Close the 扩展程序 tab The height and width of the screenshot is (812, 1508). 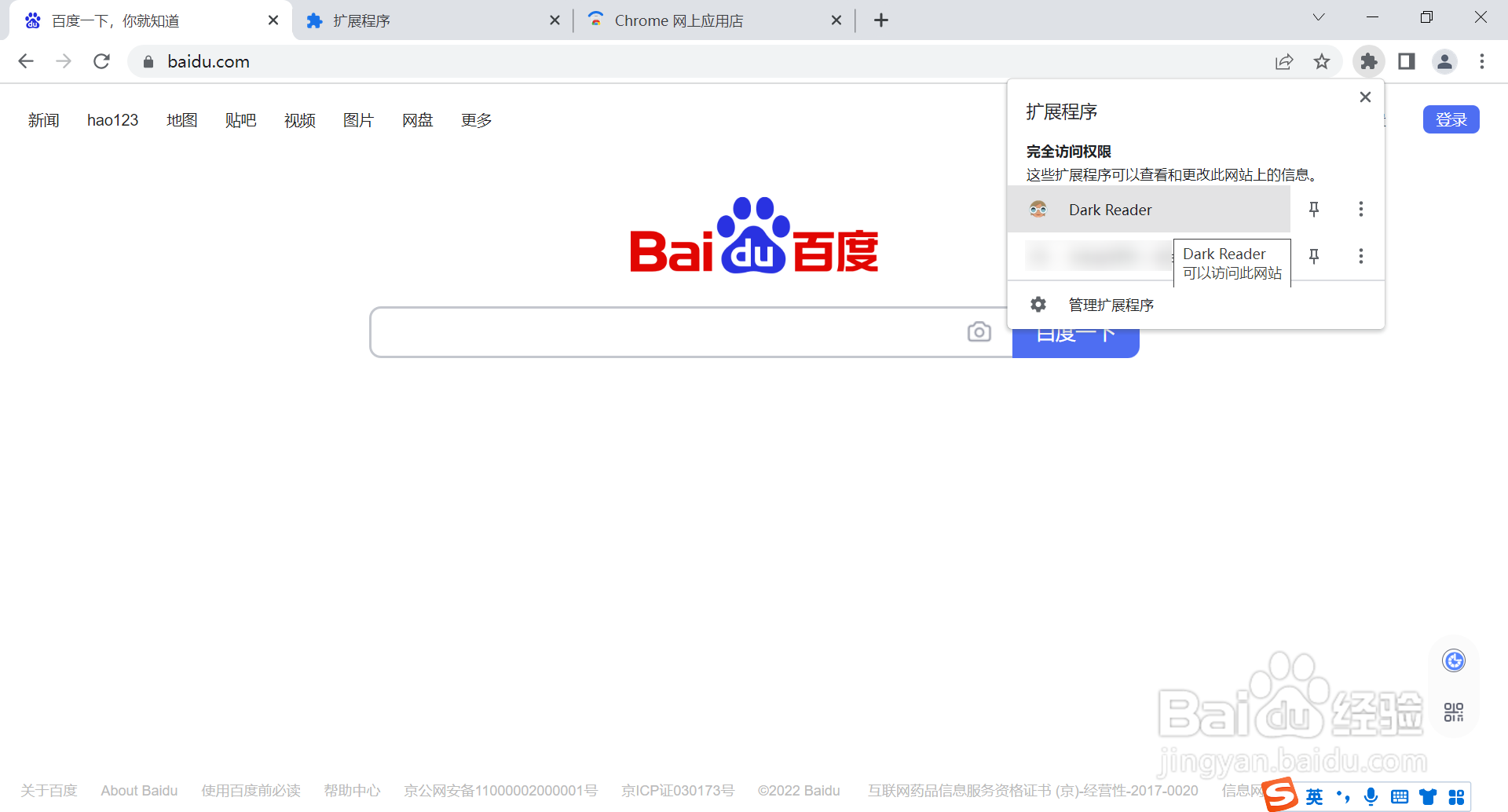click(555, 20)
